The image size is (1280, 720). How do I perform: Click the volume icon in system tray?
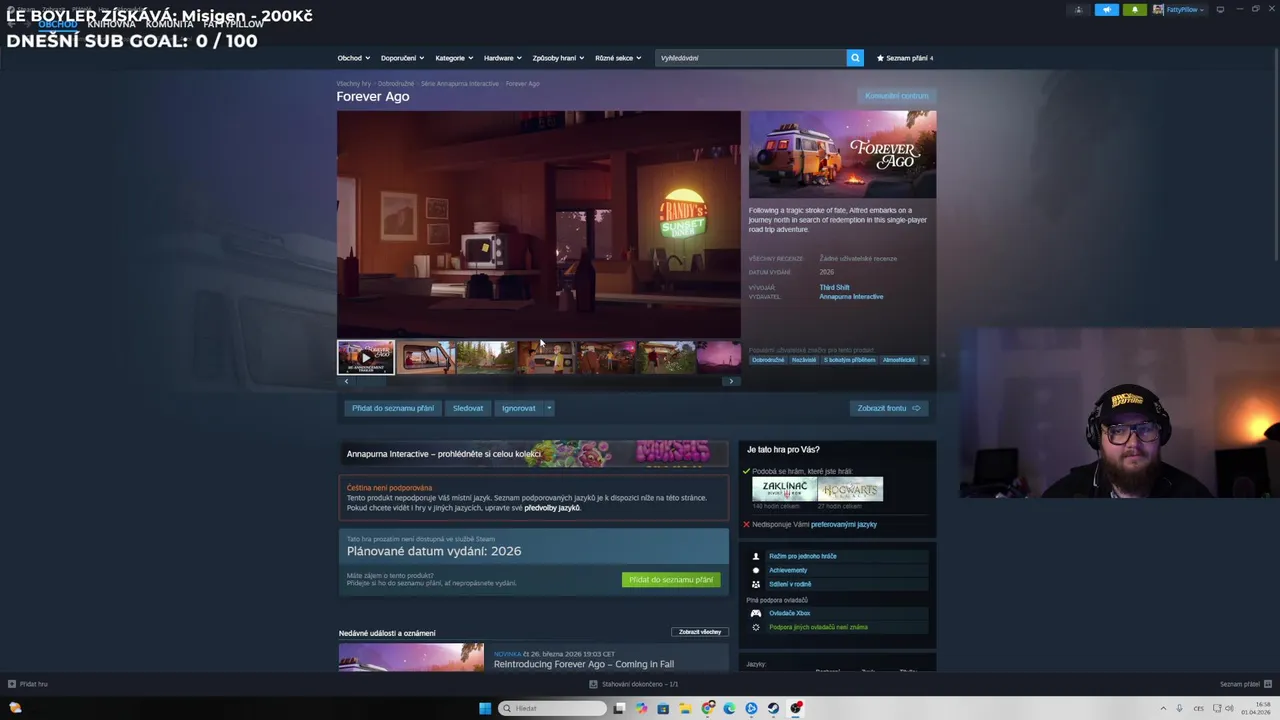coord(1228,708)
